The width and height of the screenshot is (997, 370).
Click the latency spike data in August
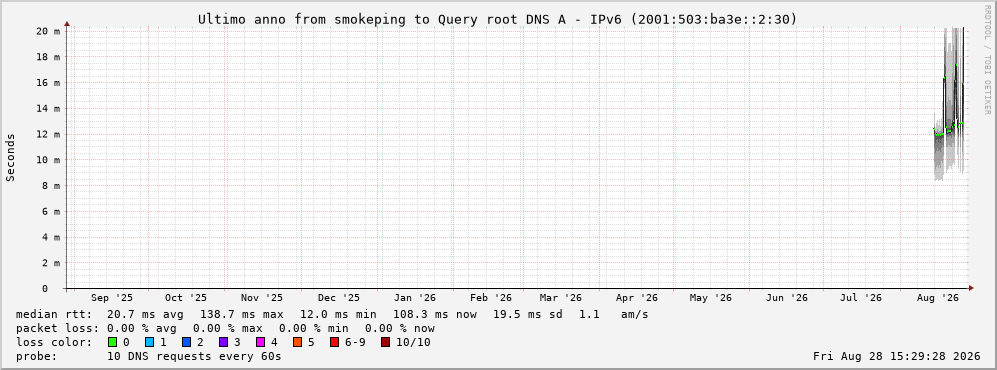point(949,102)
